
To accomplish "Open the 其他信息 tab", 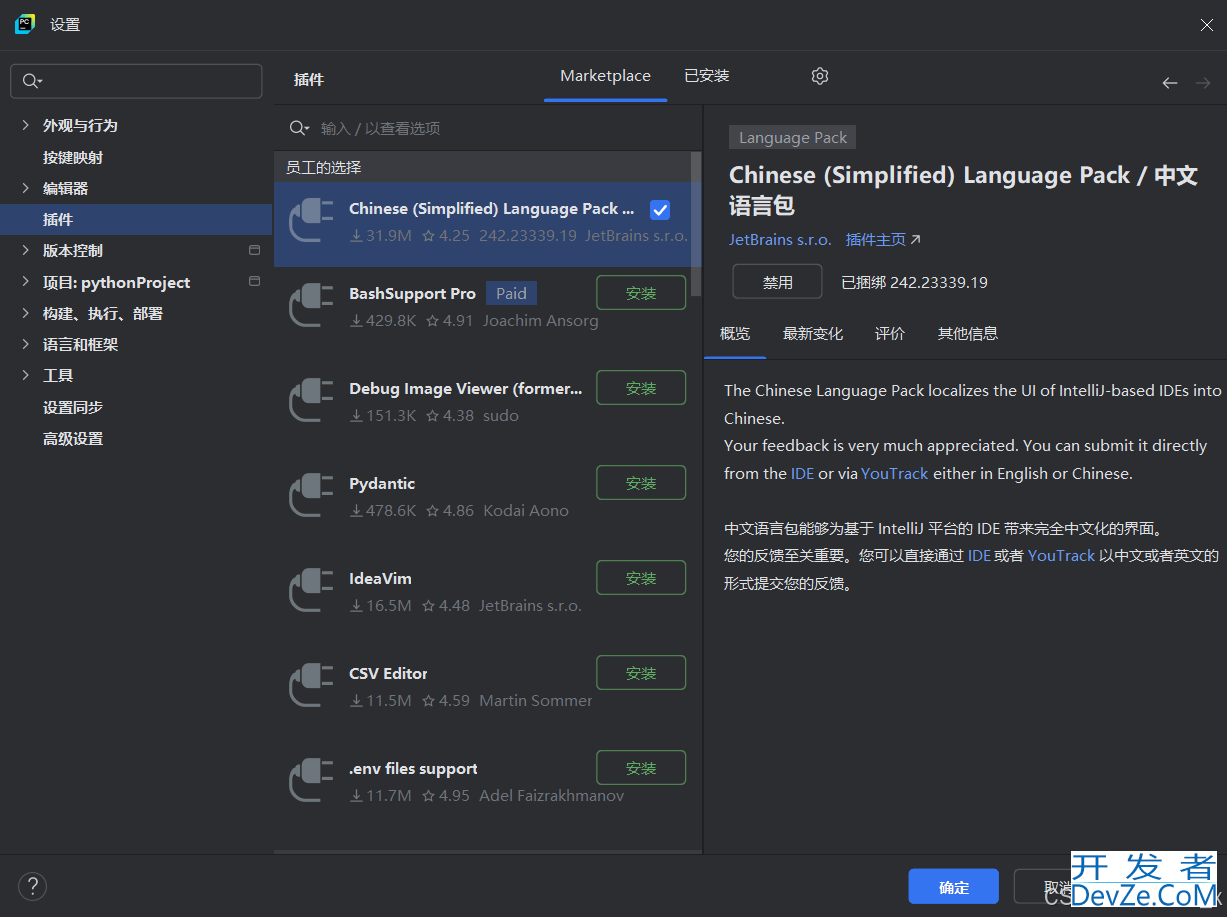I will (968, 334).
